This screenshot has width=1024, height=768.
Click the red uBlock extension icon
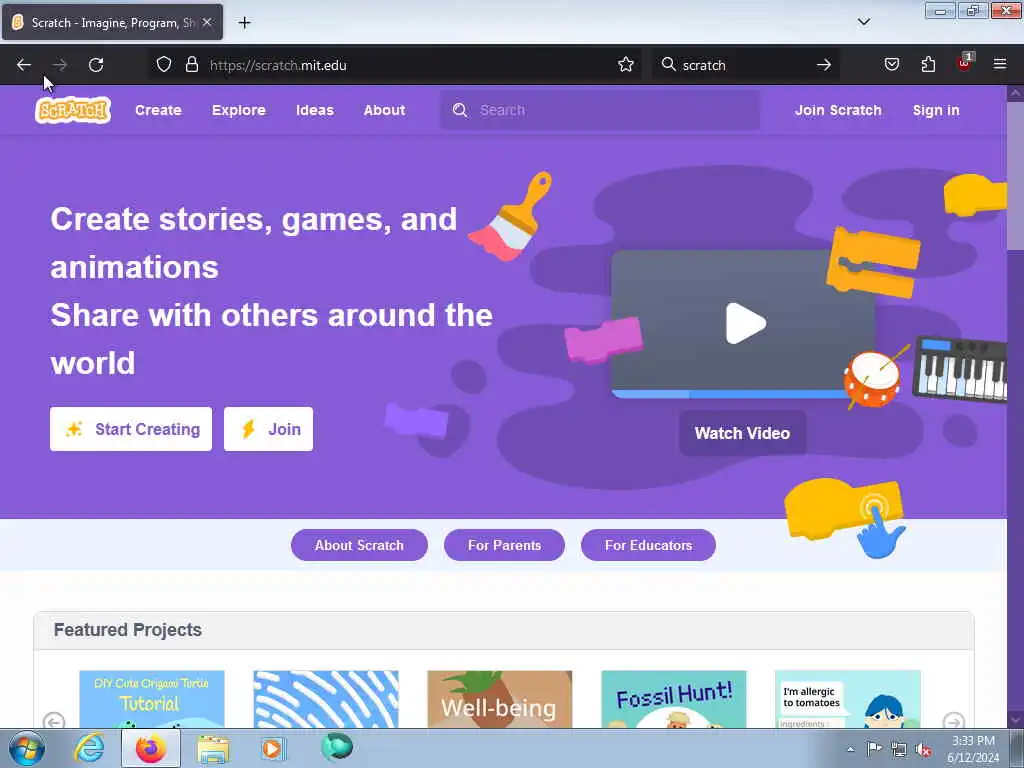pyautogui.click(x=964, y=63)
